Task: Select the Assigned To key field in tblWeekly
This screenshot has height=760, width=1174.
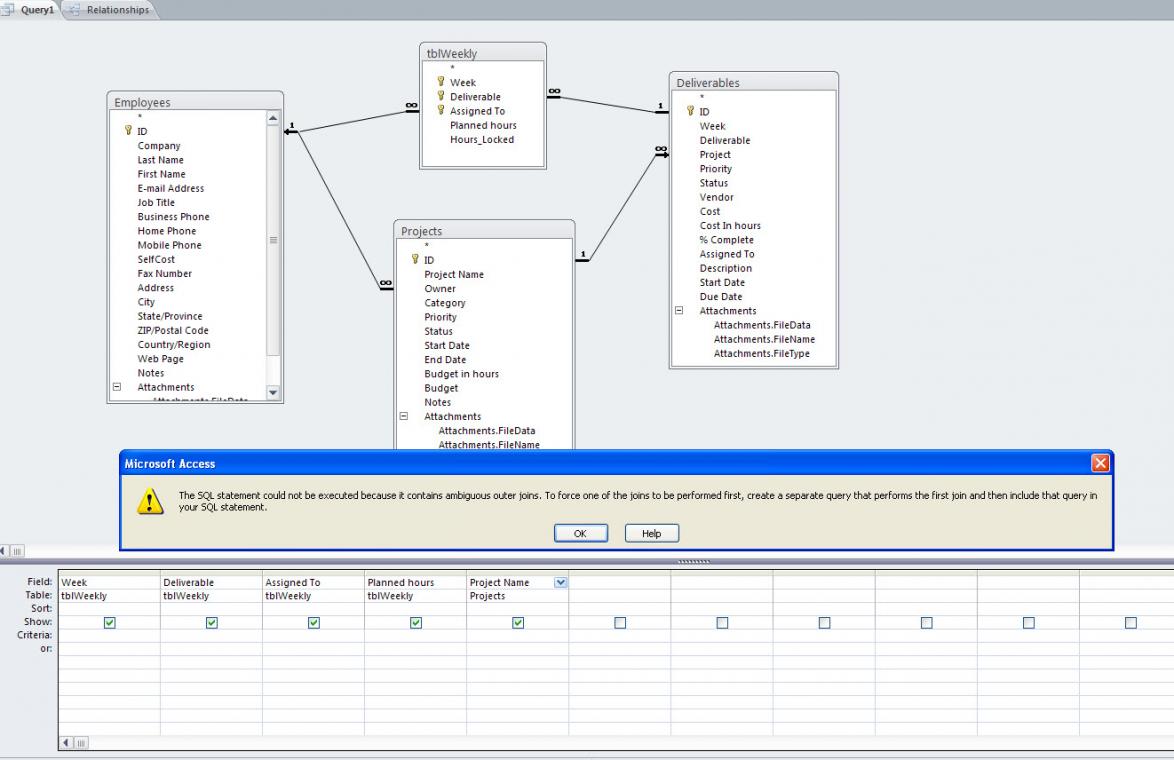Action: (477, 111)
